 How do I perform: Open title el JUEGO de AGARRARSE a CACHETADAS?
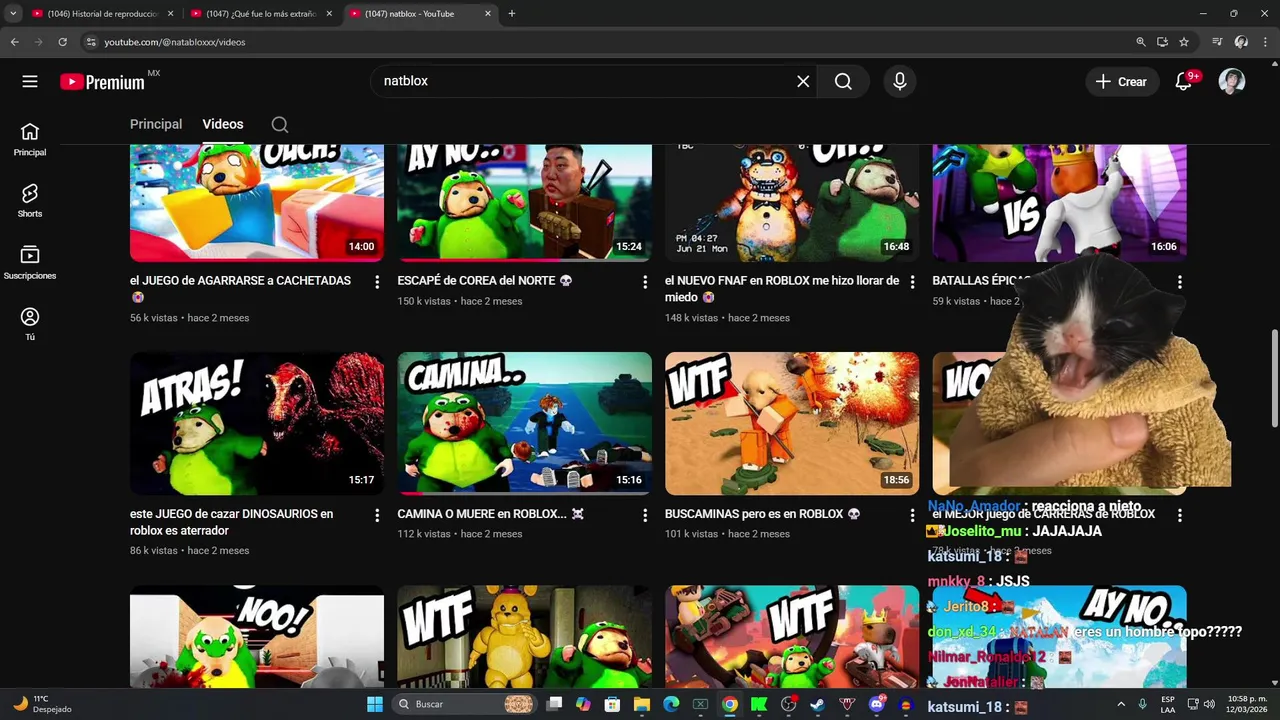pyautogui.click(x=240, y=289)
